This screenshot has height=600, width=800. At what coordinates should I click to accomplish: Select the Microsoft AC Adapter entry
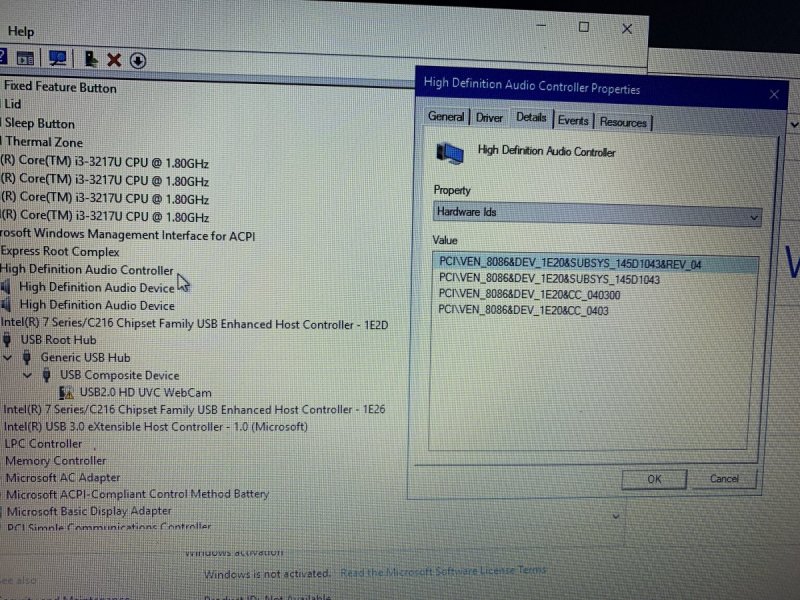[63, 478]
